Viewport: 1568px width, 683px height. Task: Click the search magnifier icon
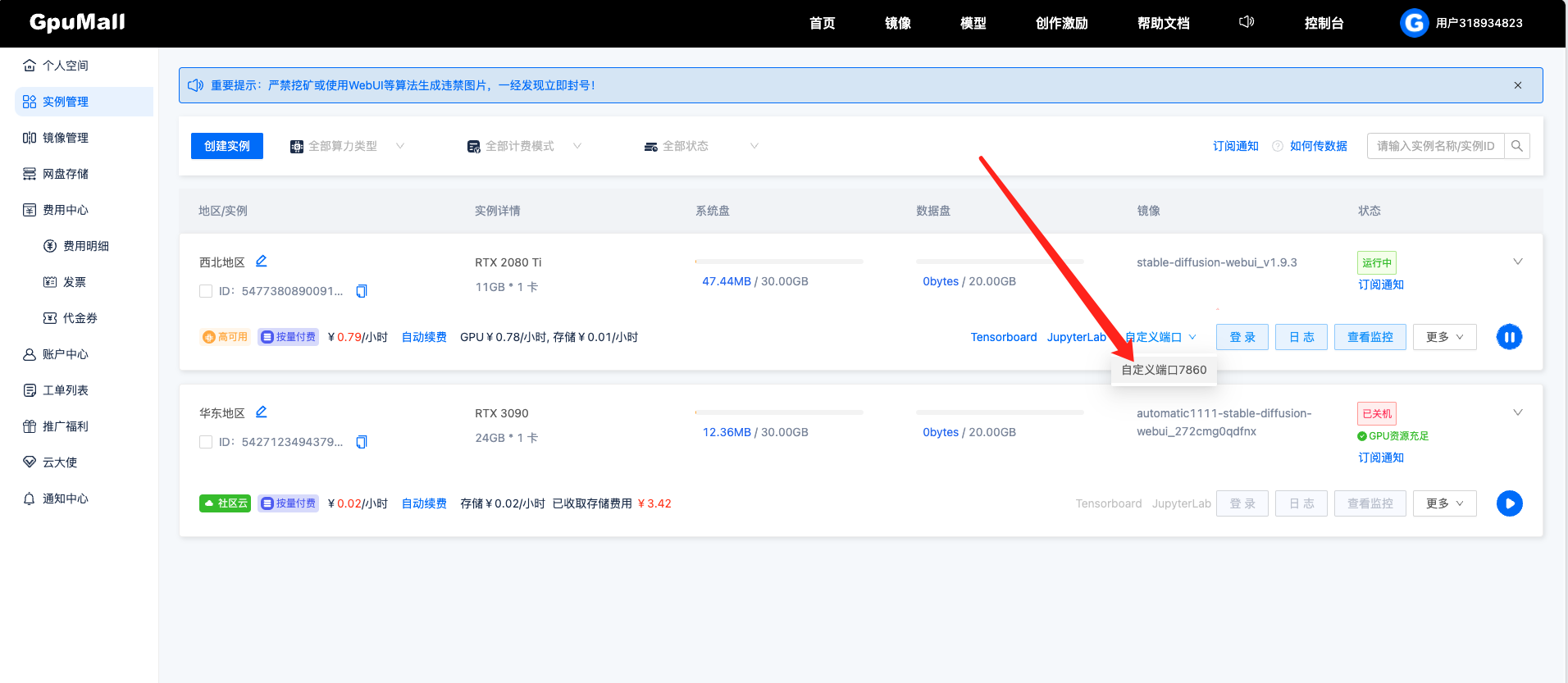(1517, 146)
